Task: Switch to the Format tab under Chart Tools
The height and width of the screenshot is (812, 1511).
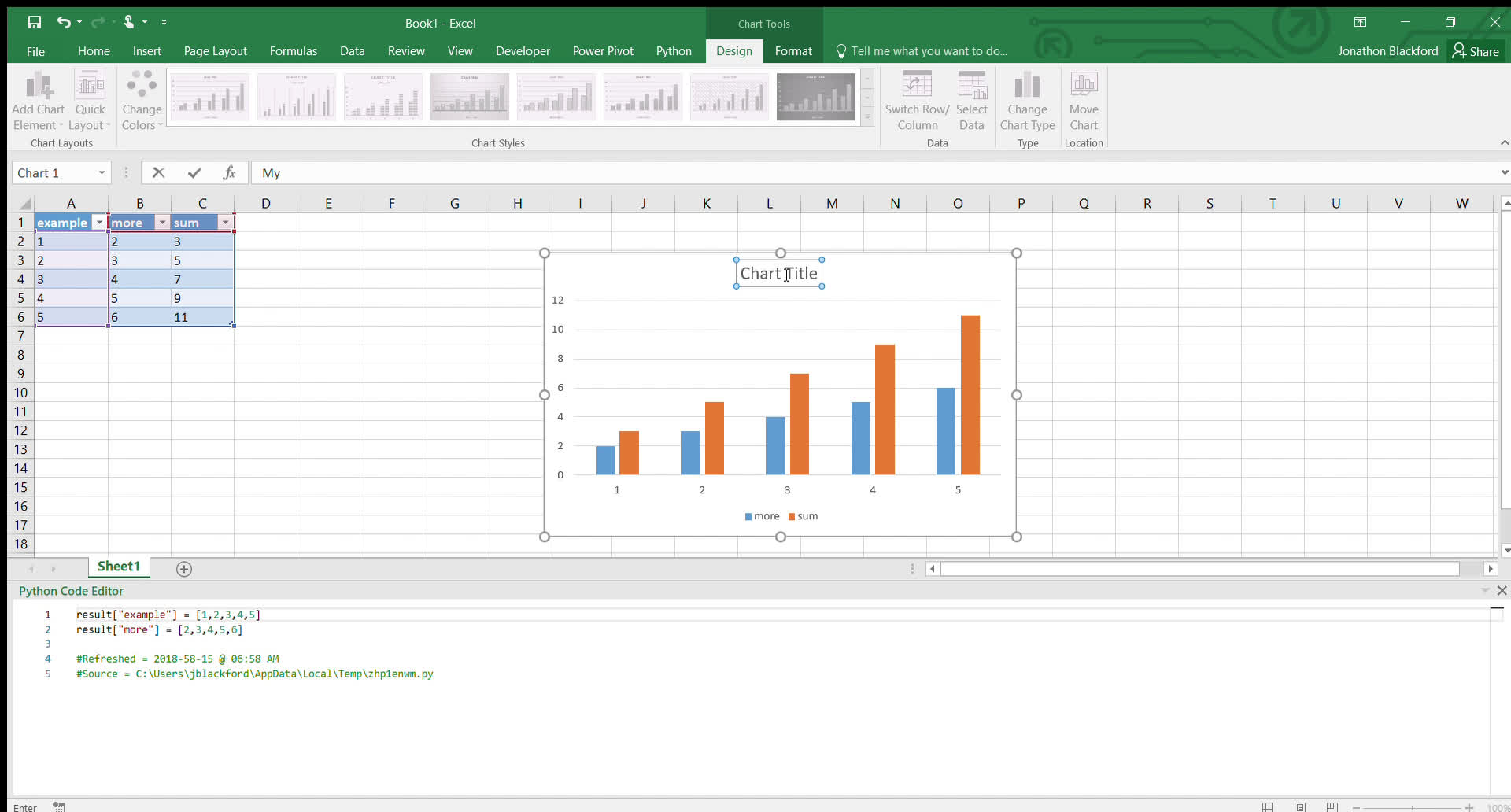Action: point(793,51)
